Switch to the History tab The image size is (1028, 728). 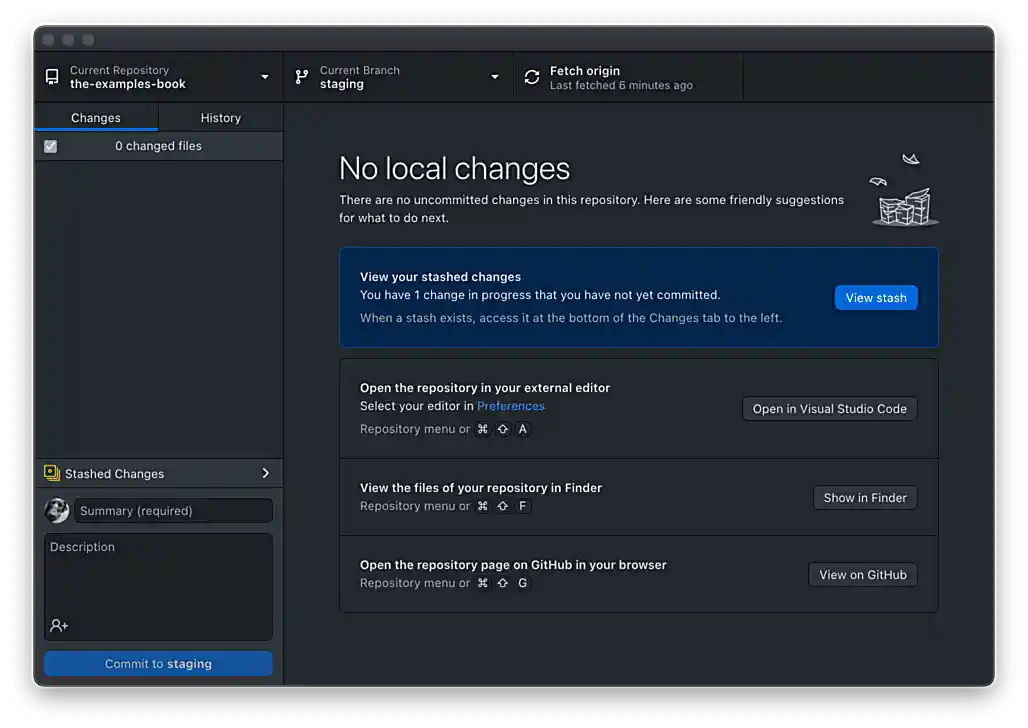220,117
